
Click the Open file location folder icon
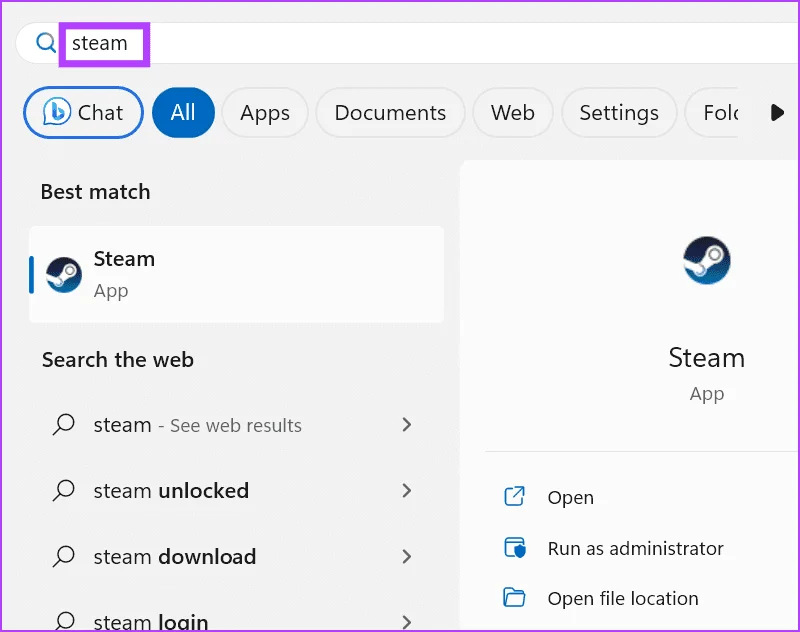[x=514, y=597]
